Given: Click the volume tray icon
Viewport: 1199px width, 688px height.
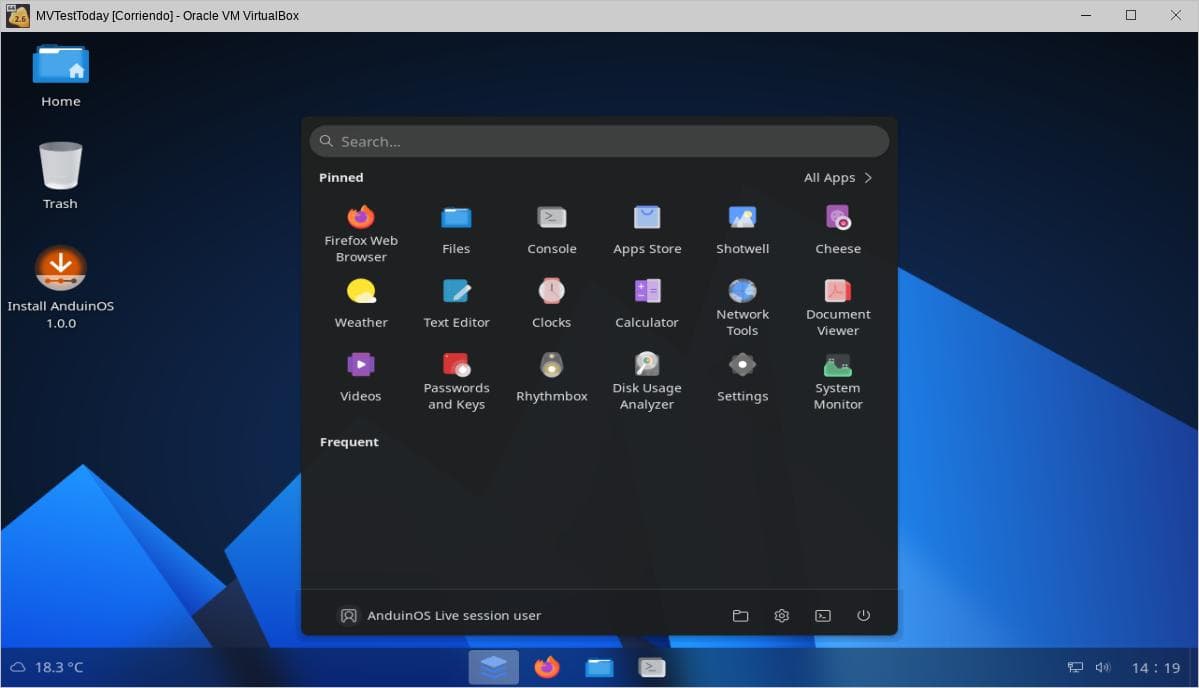Looking at the screenshot, I should pos(1103,667).
